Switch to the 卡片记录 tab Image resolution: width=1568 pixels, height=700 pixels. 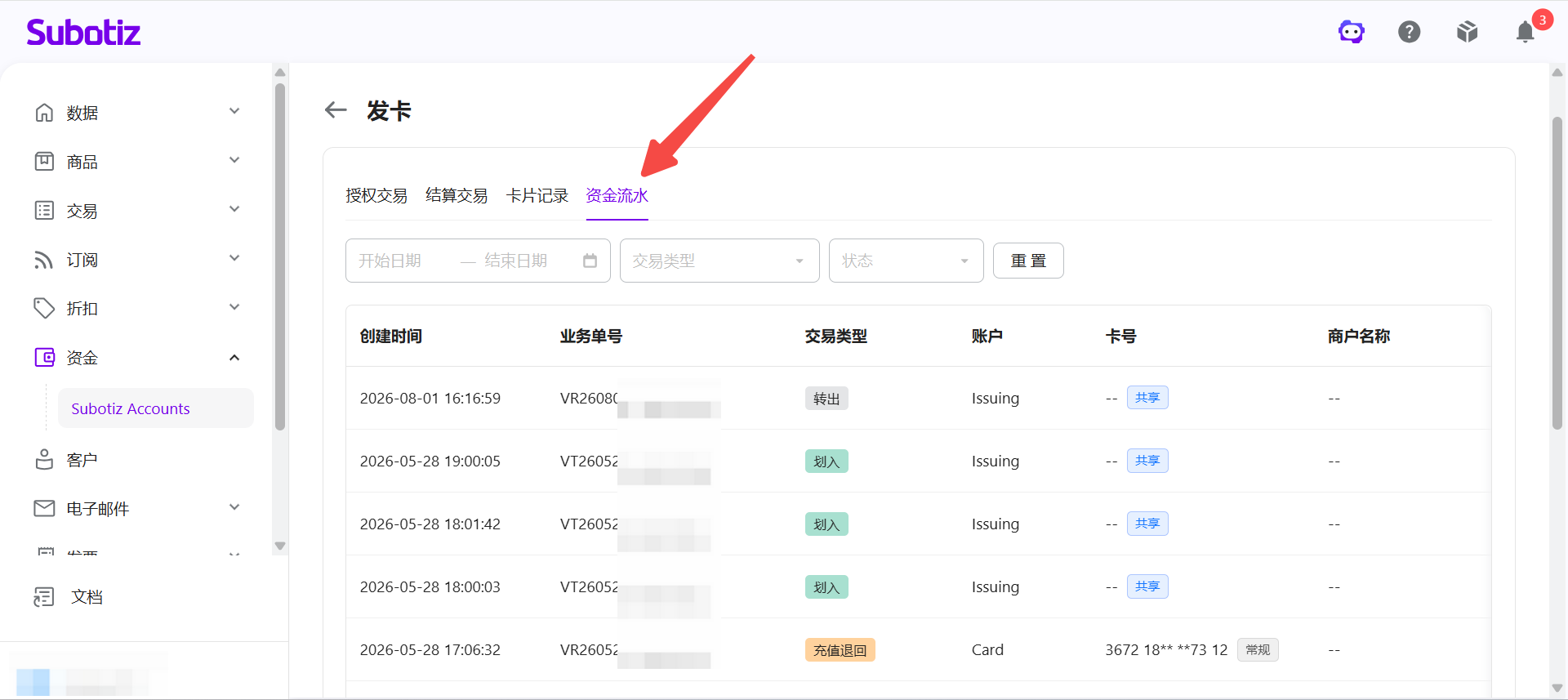537,196
